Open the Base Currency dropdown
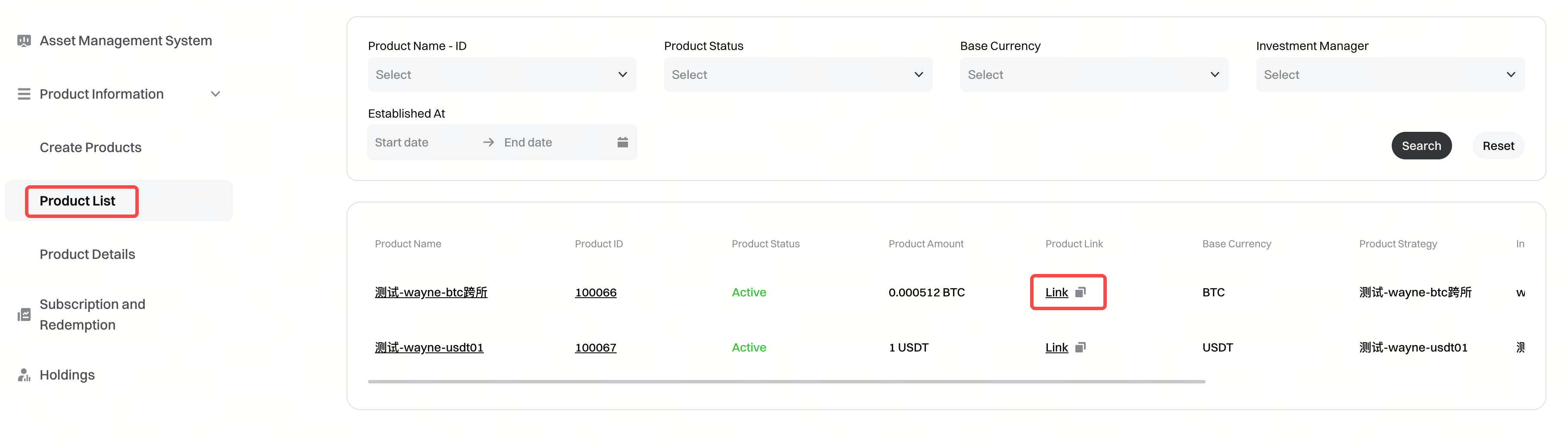1568x442 pixels. 1093,75
